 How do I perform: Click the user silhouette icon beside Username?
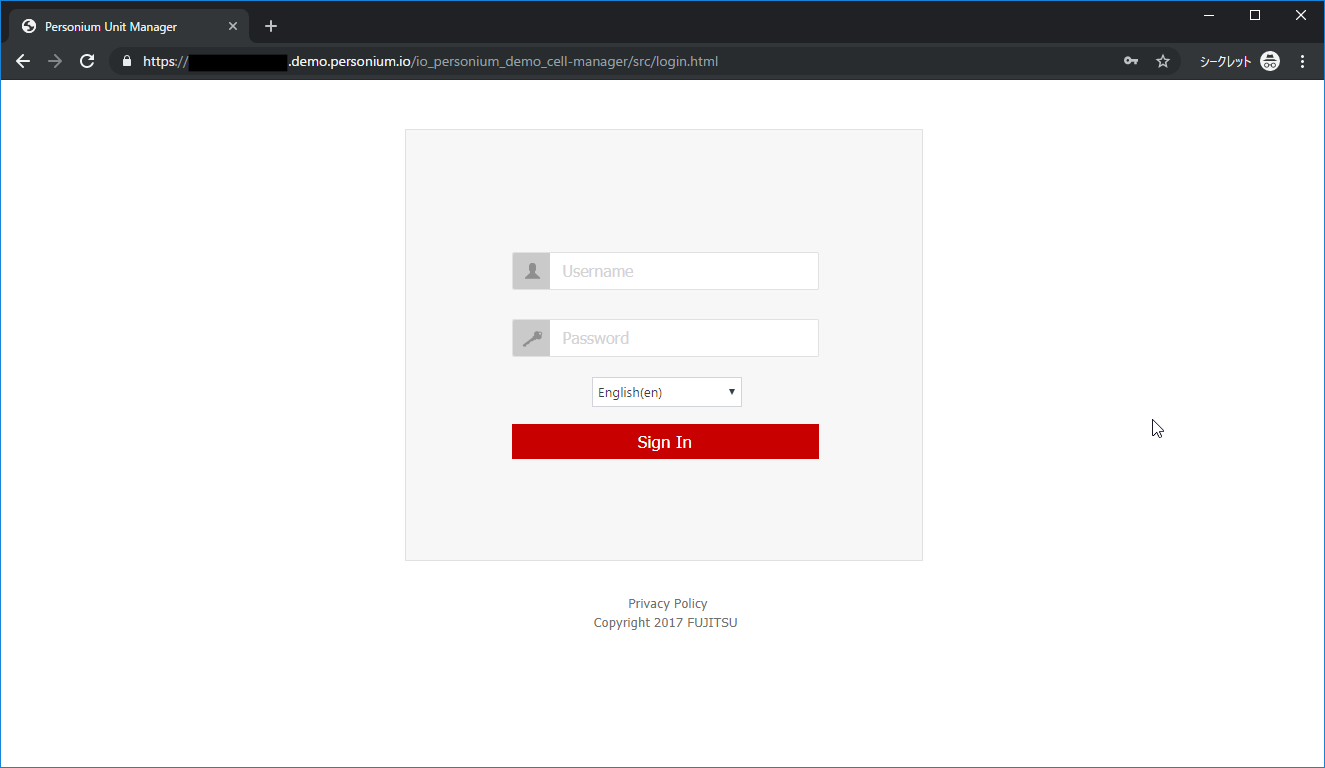point(531,271)
